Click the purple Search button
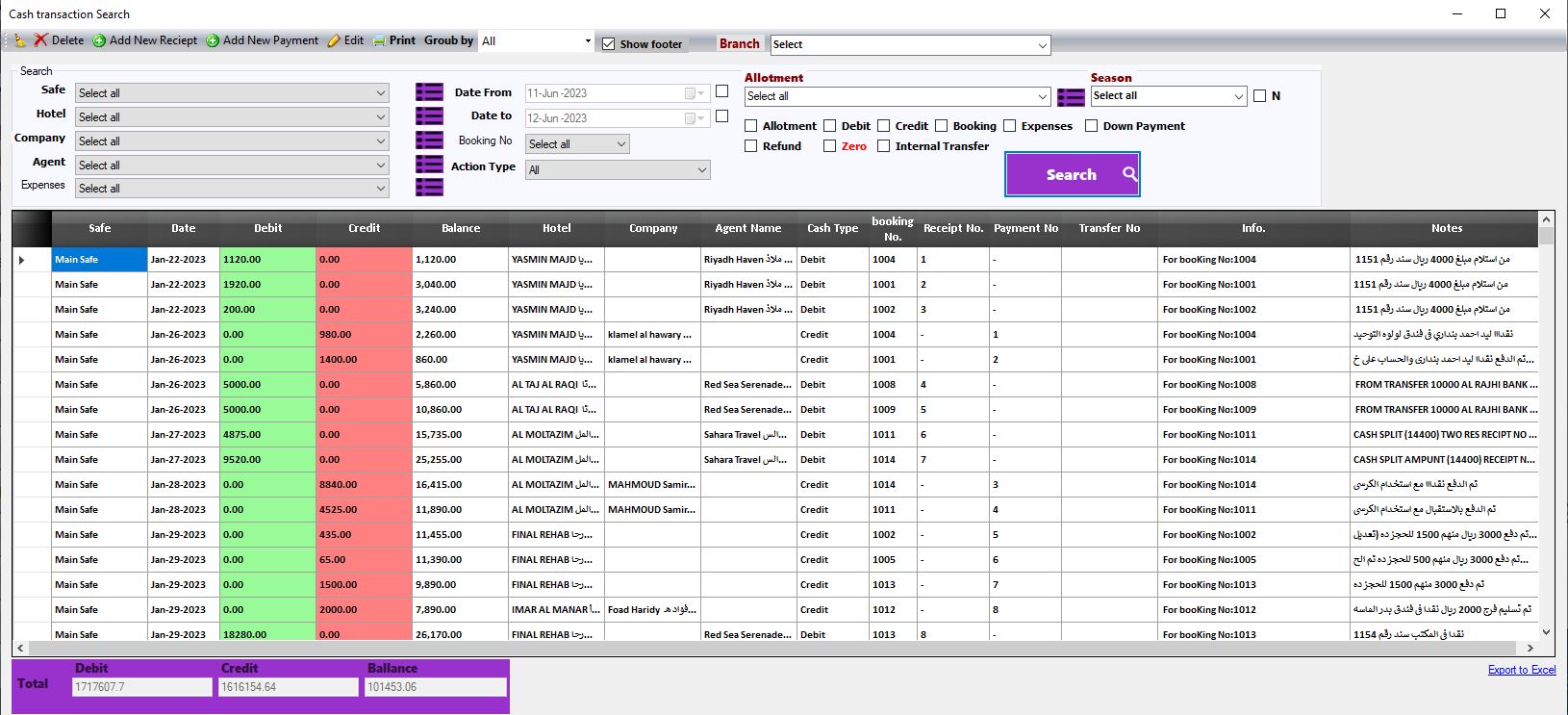This screenshot has height=715, width=1568. click(x=1072, y=174)
